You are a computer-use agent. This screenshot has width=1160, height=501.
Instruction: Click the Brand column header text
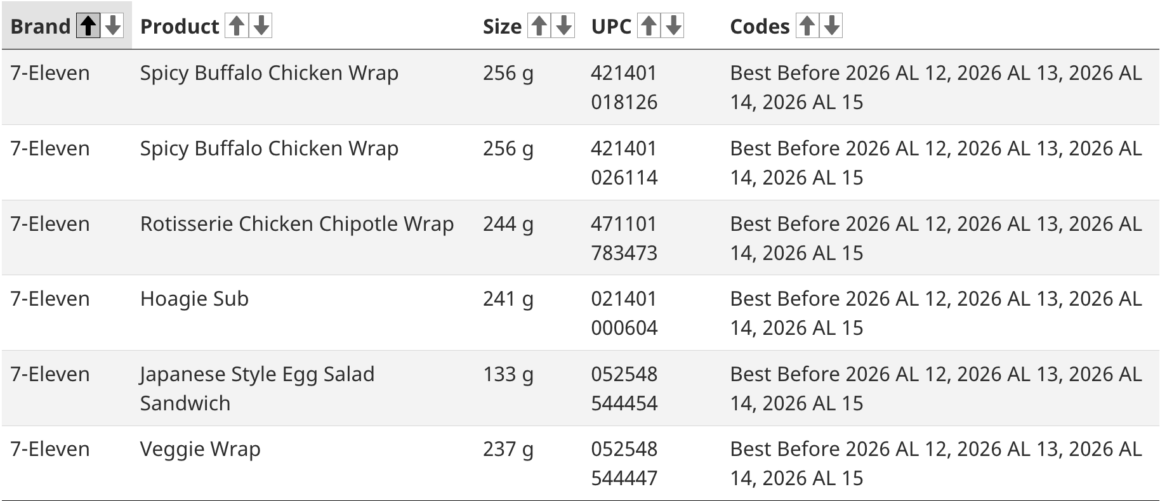click(41, 27)
